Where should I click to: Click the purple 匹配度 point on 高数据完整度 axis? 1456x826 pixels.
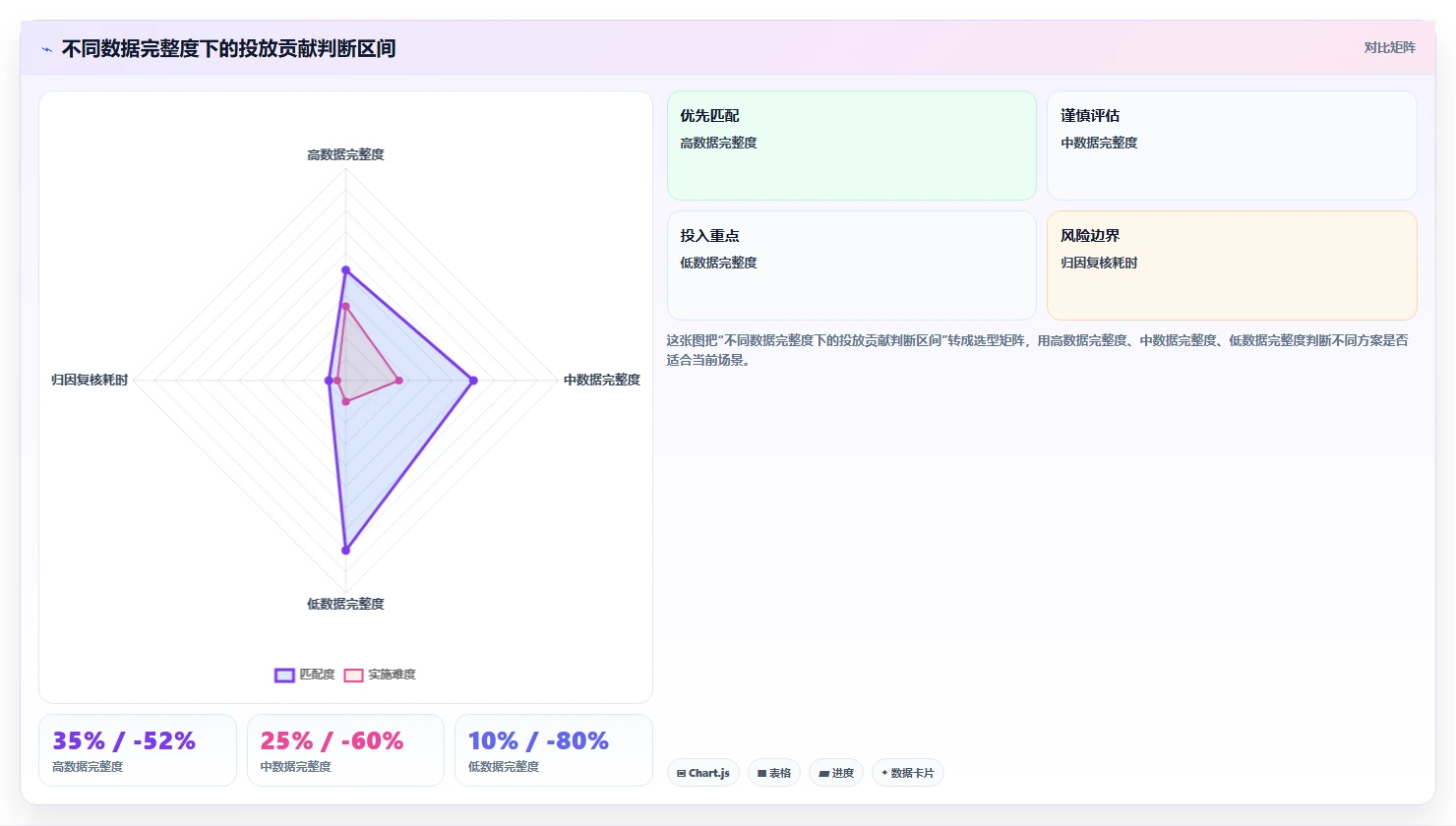pyautogui.click(x=345, y=269)
